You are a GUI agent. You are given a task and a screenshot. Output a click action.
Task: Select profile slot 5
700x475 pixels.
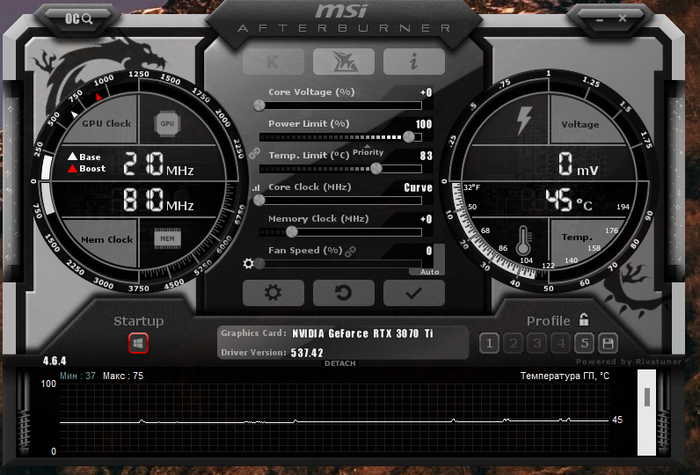click(x=584, y=344)
